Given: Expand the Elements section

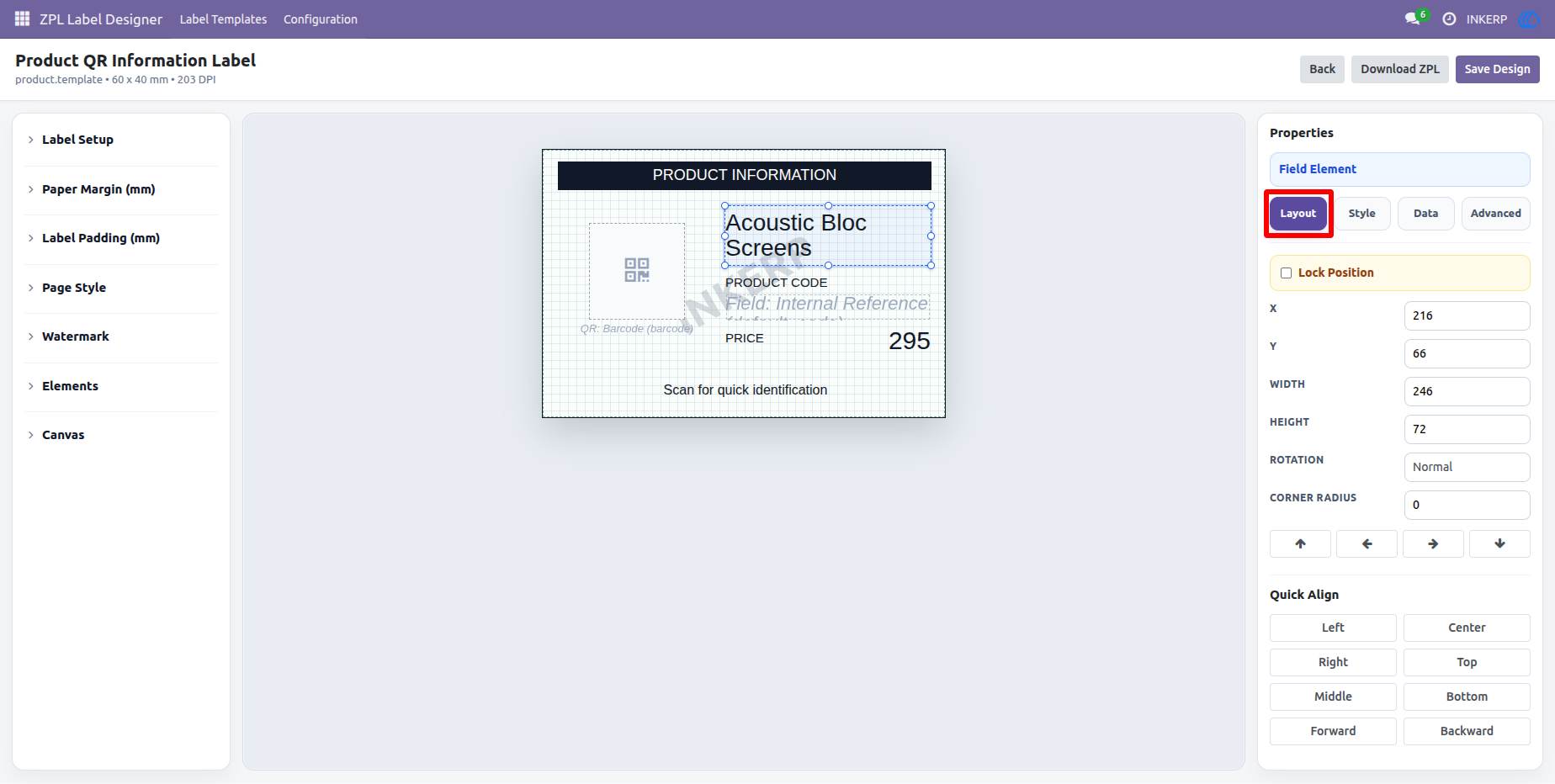Looking at the screenshot, I should [x=121, y=386].
